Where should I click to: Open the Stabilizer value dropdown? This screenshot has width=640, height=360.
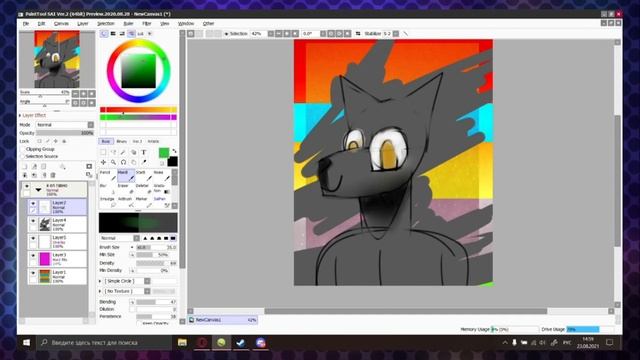(x=396, y=34)
